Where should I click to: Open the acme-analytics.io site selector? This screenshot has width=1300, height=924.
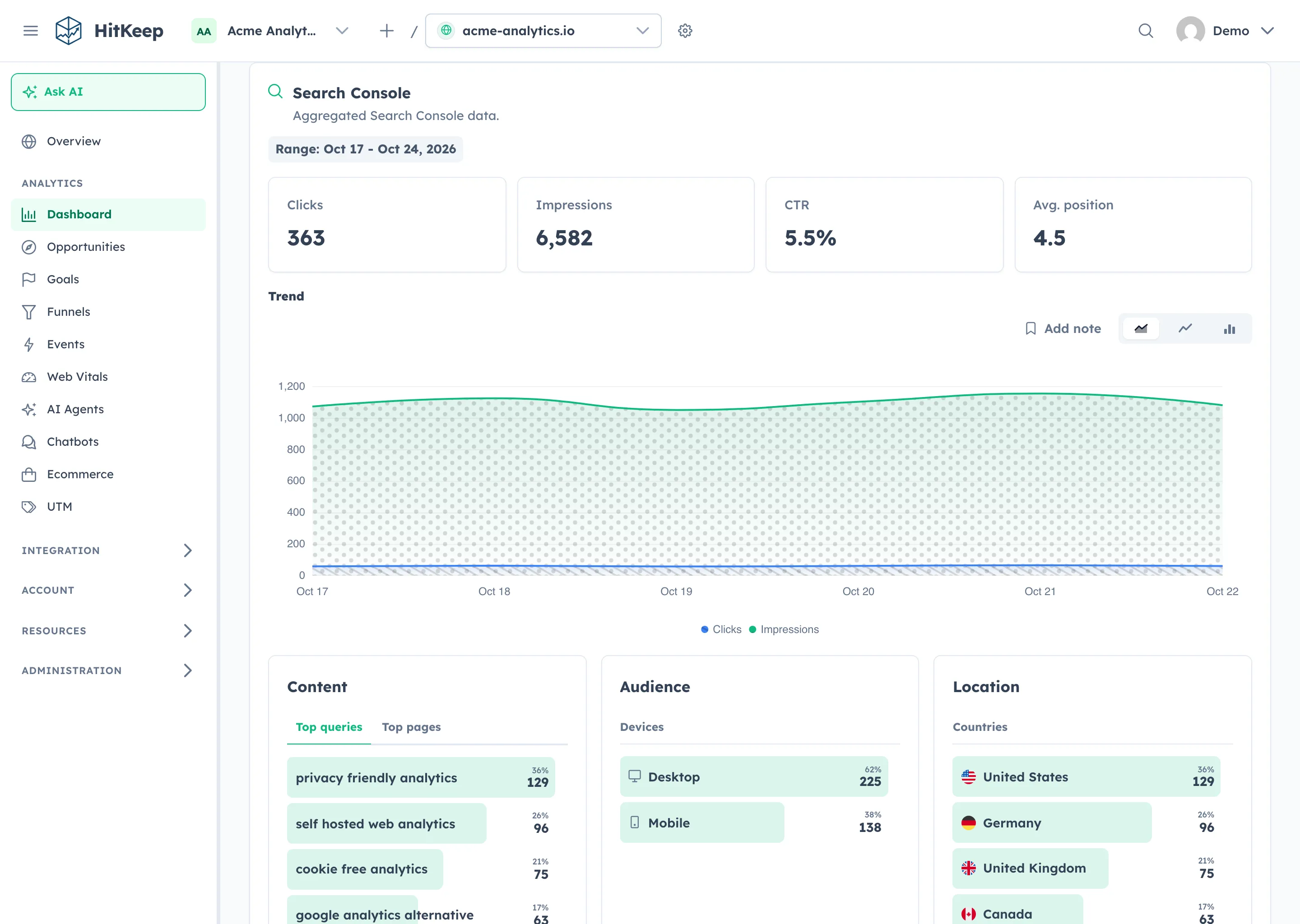[543, 31]
